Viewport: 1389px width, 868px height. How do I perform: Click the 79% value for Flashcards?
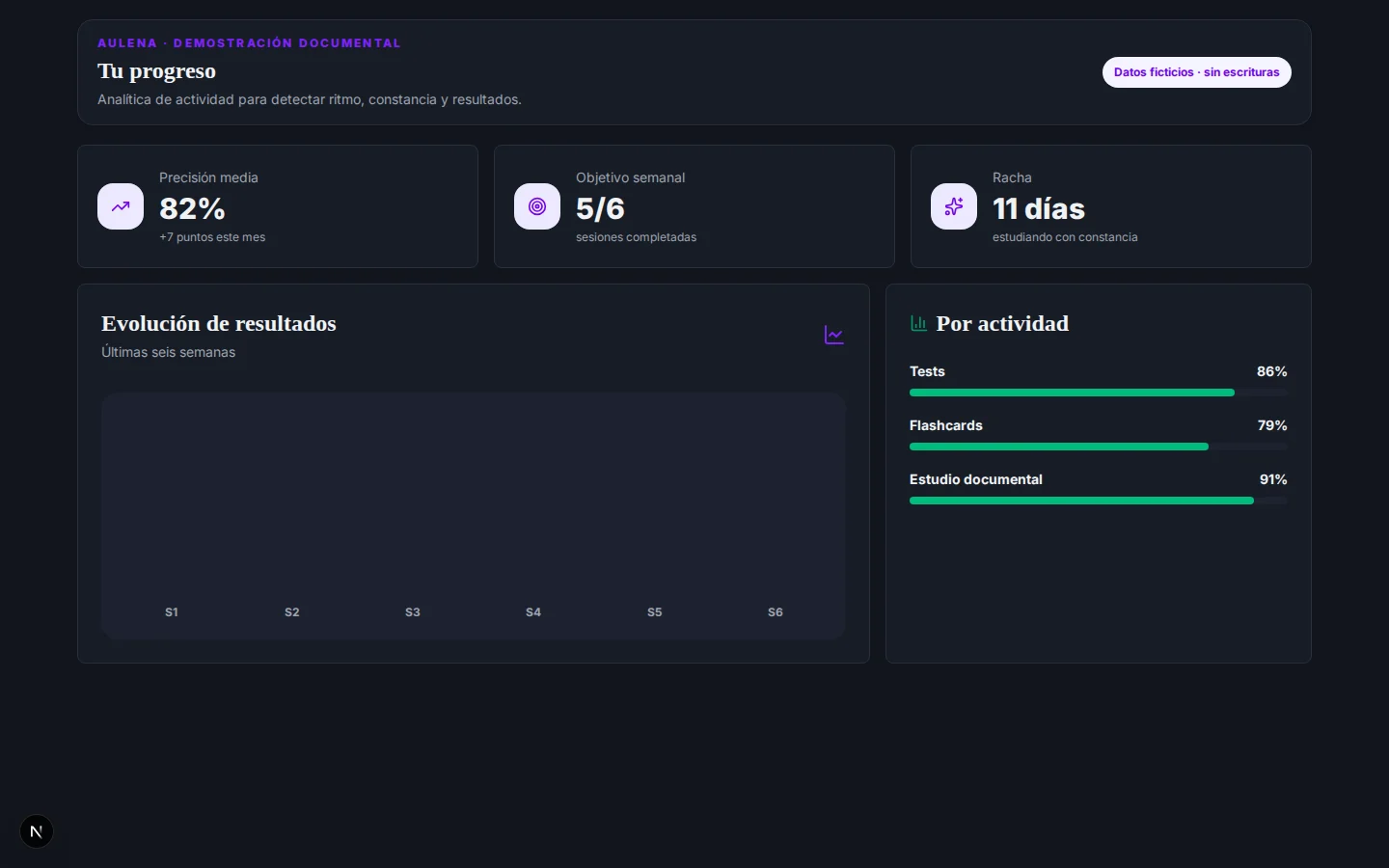(1272, 425)
